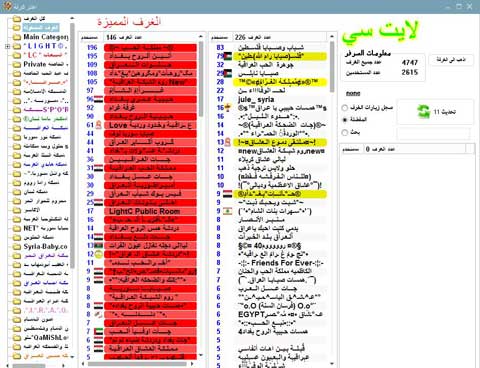Click folder icon beside S'P'O'R entry

pyautogui.click(x=17, y=110)
